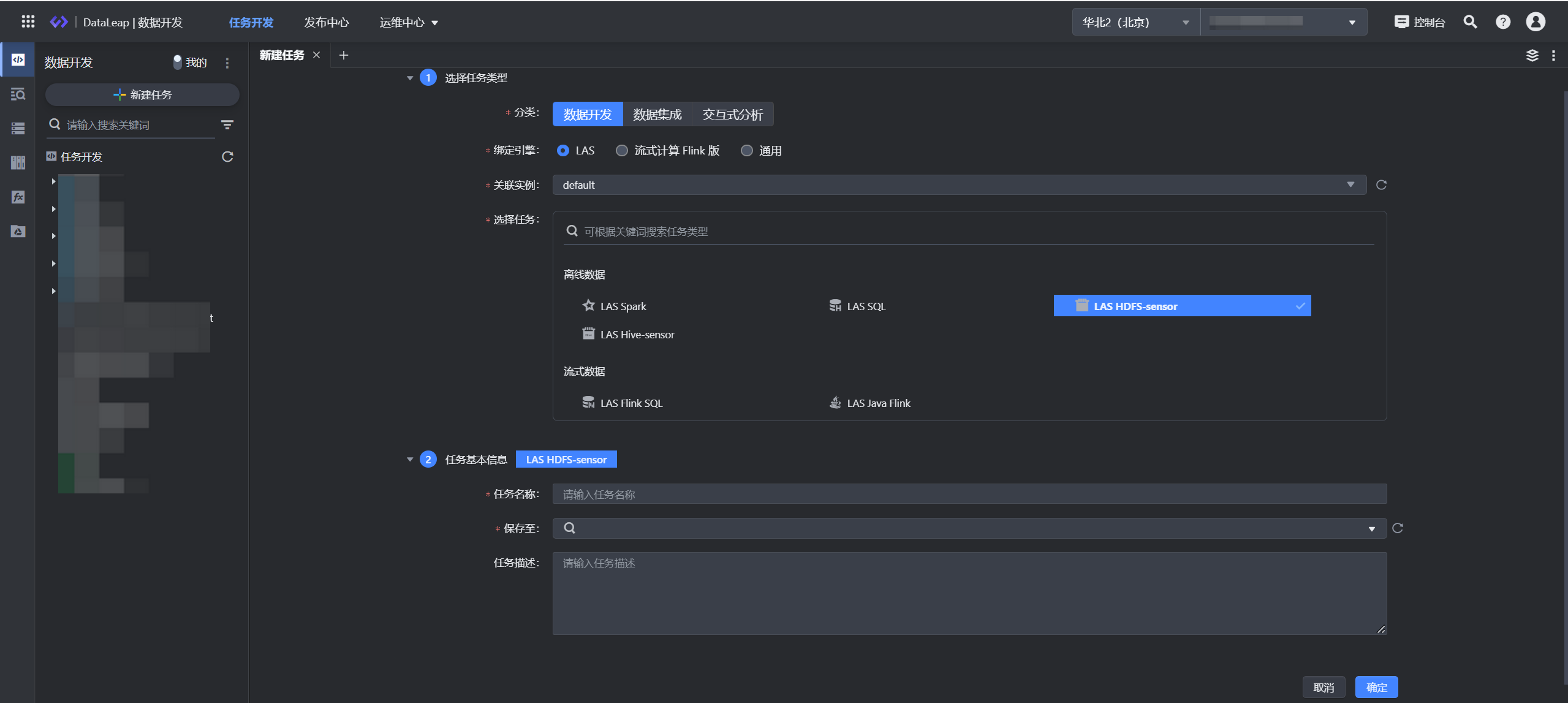Click the global search magnifier icon

click(1470, 22)
